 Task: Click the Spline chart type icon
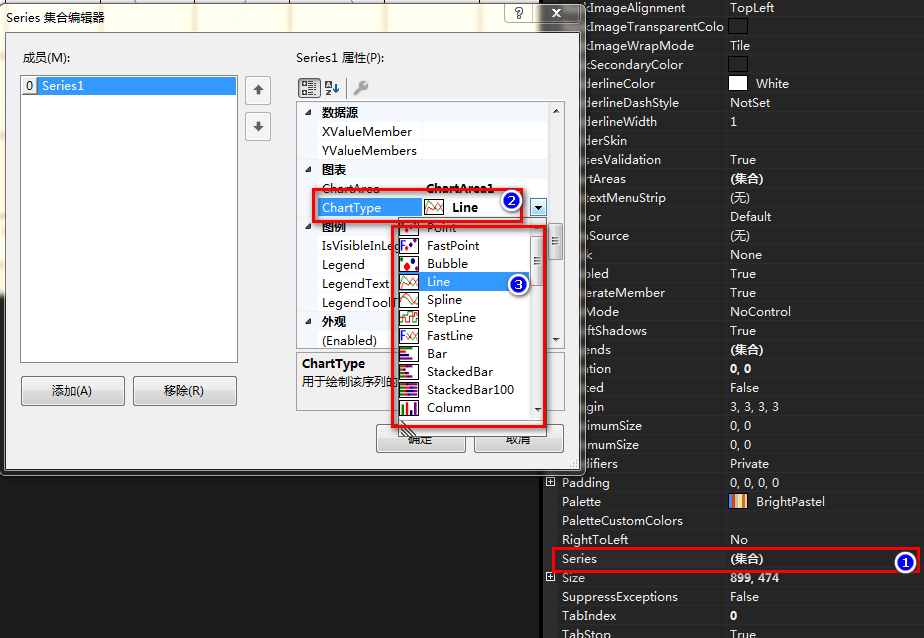tap(409, 299)
